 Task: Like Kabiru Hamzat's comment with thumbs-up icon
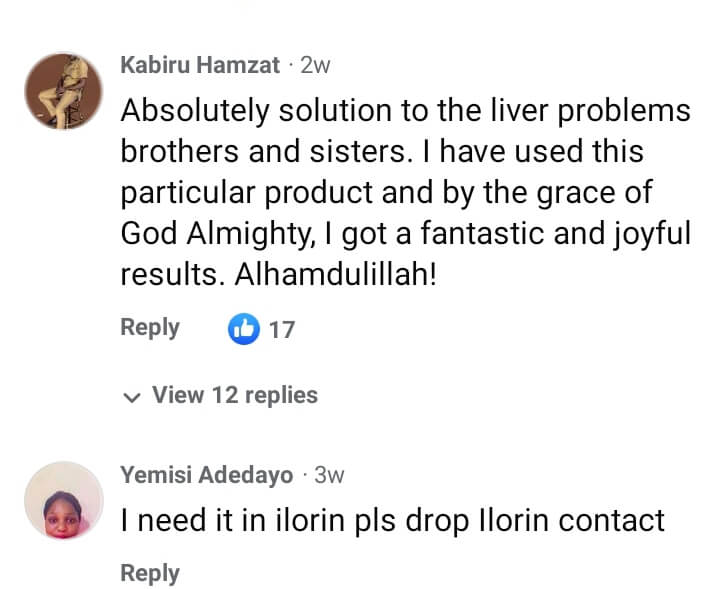(244, 328)
